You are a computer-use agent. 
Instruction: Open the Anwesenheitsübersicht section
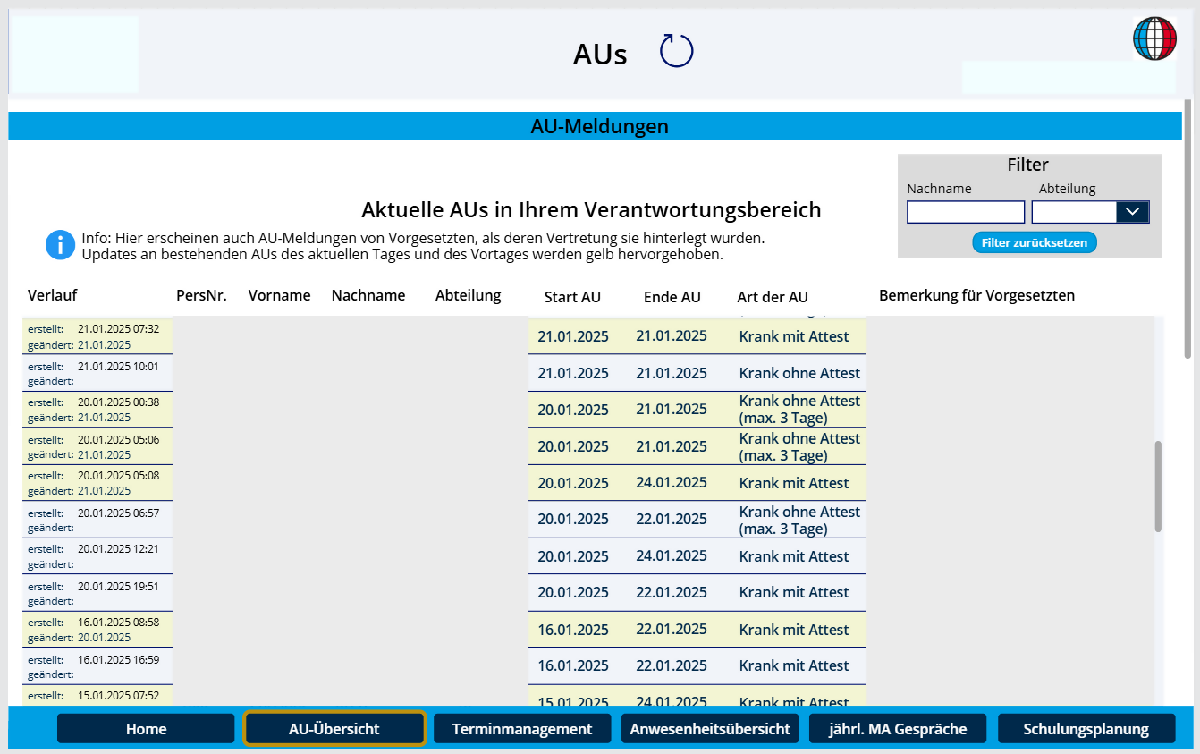710,729
